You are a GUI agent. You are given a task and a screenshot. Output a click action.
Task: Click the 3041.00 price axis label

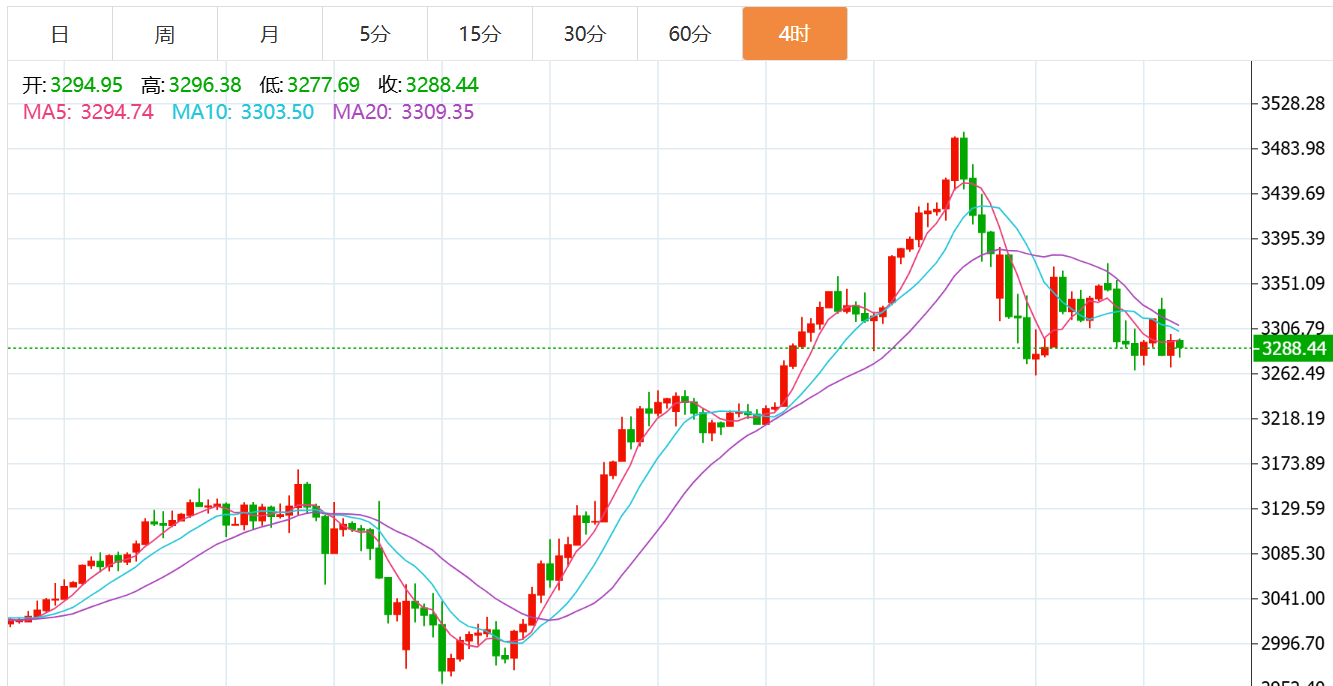(1293, 598)
